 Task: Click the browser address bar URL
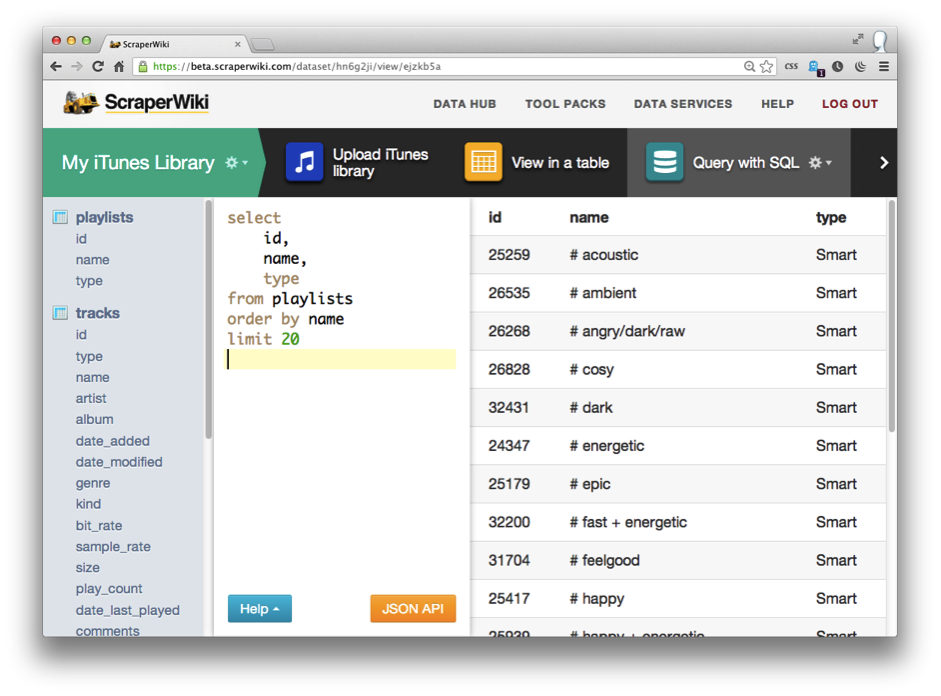click(296, 67)
